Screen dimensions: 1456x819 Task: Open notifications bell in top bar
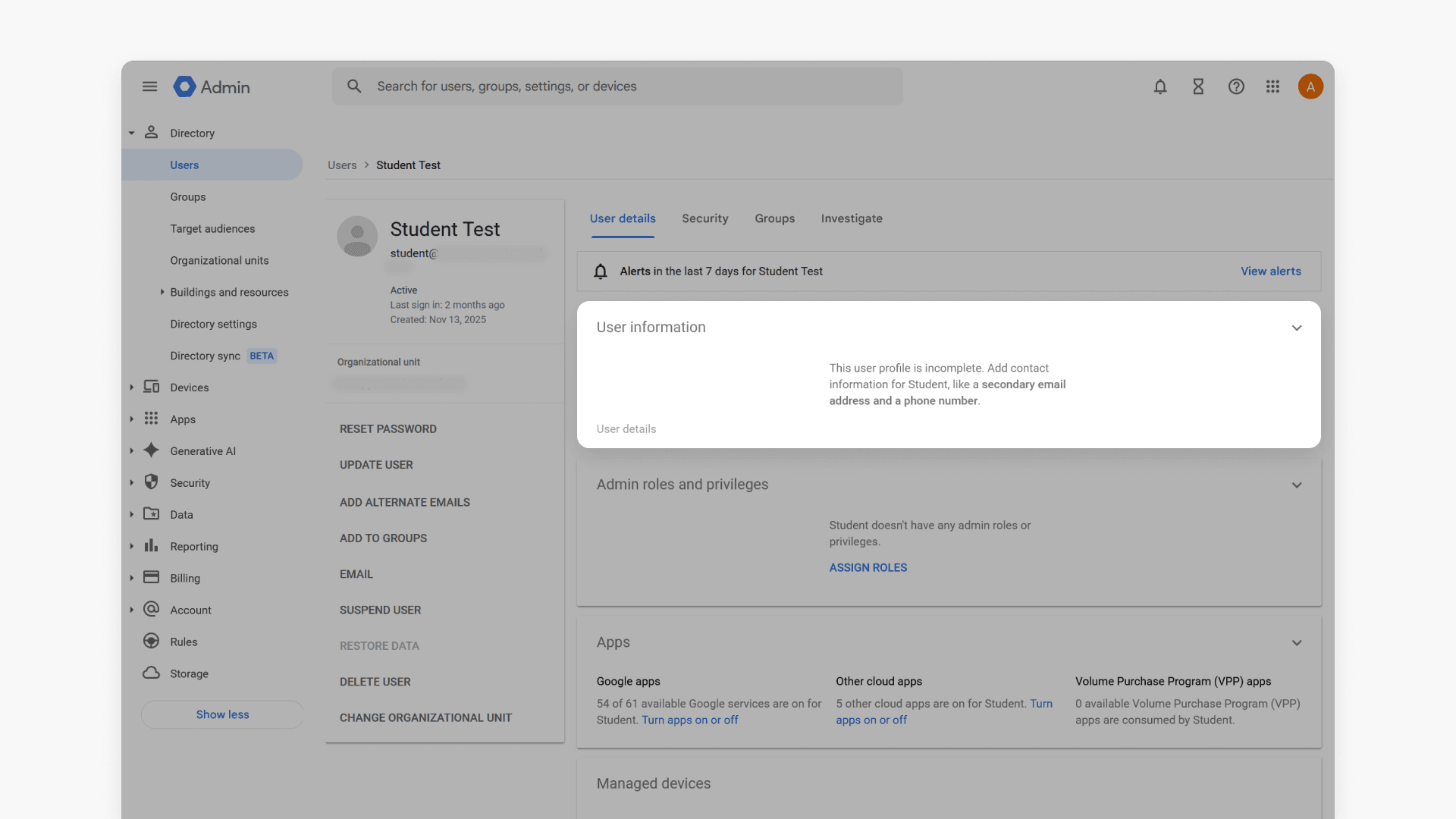pyautogui.click(x=1160, y=86)
